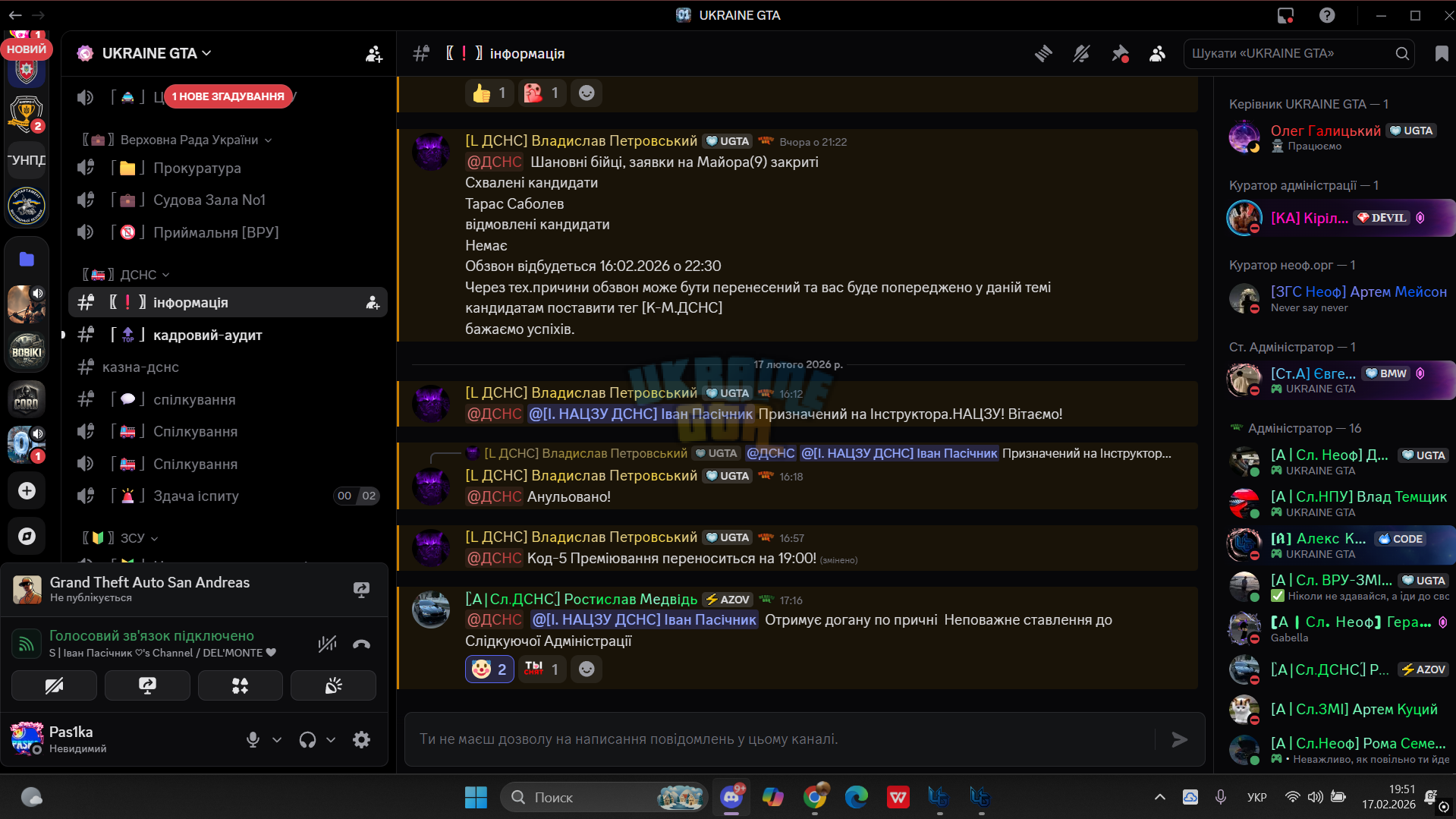Image resolution: width=1456 pixels, height=819 pixels.
Task: Click the invite icon on інформація channel row
Action: (x=373, y=302)
